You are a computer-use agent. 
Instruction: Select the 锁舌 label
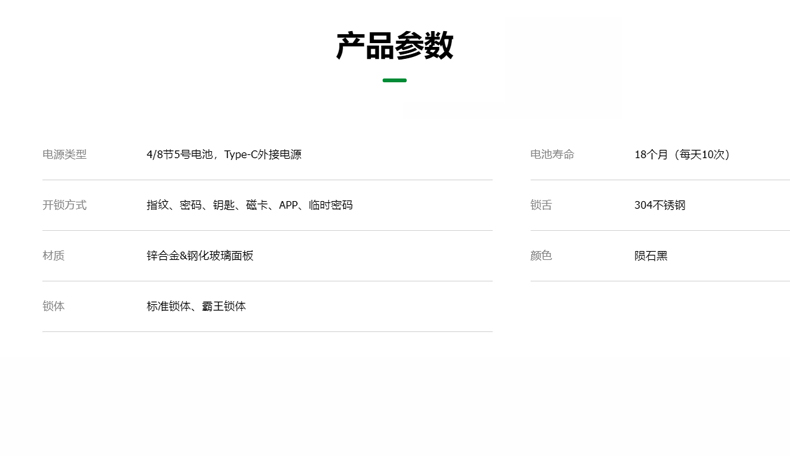click(541, 205)
